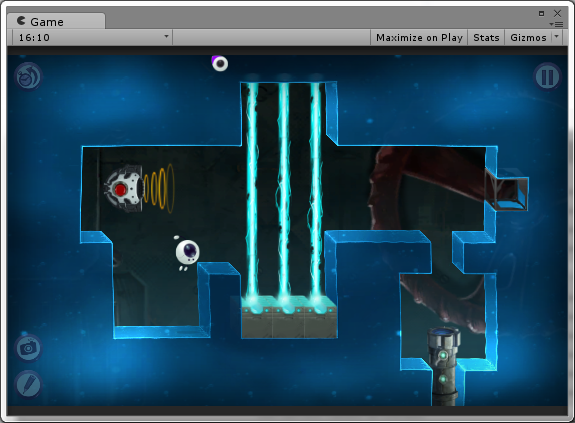575x423 pixels.
Task: Click the camera screenshot icon
Action: tap(28, 348)
